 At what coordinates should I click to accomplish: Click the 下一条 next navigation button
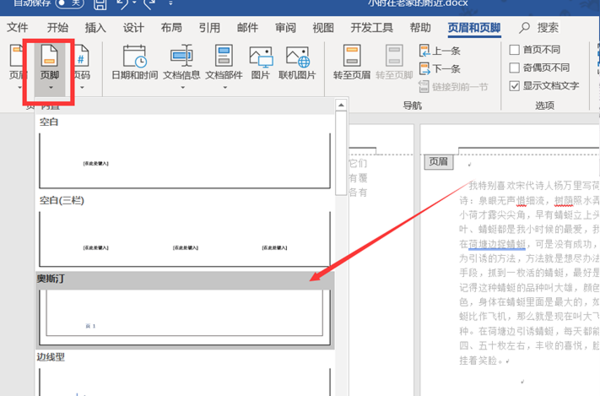440,69
